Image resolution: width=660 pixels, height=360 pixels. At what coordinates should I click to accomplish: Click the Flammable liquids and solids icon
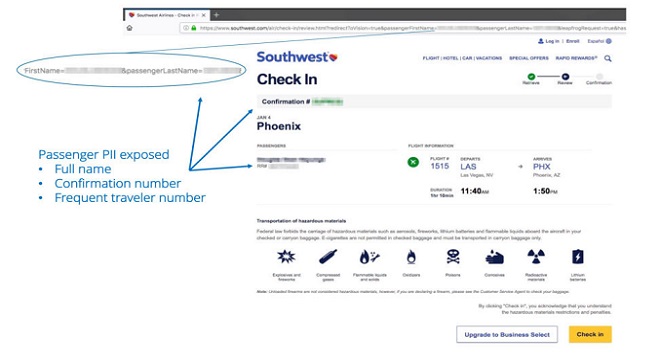coord(370,256)
